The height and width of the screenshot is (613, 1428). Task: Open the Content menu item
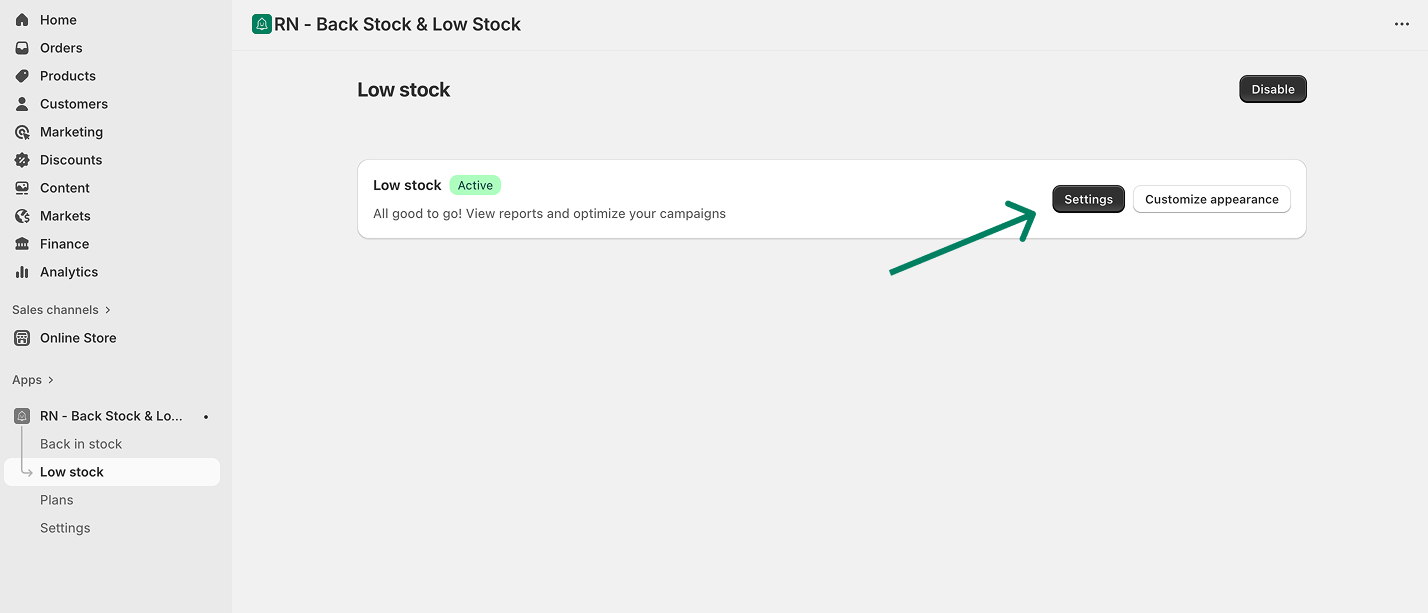(65, 188)
